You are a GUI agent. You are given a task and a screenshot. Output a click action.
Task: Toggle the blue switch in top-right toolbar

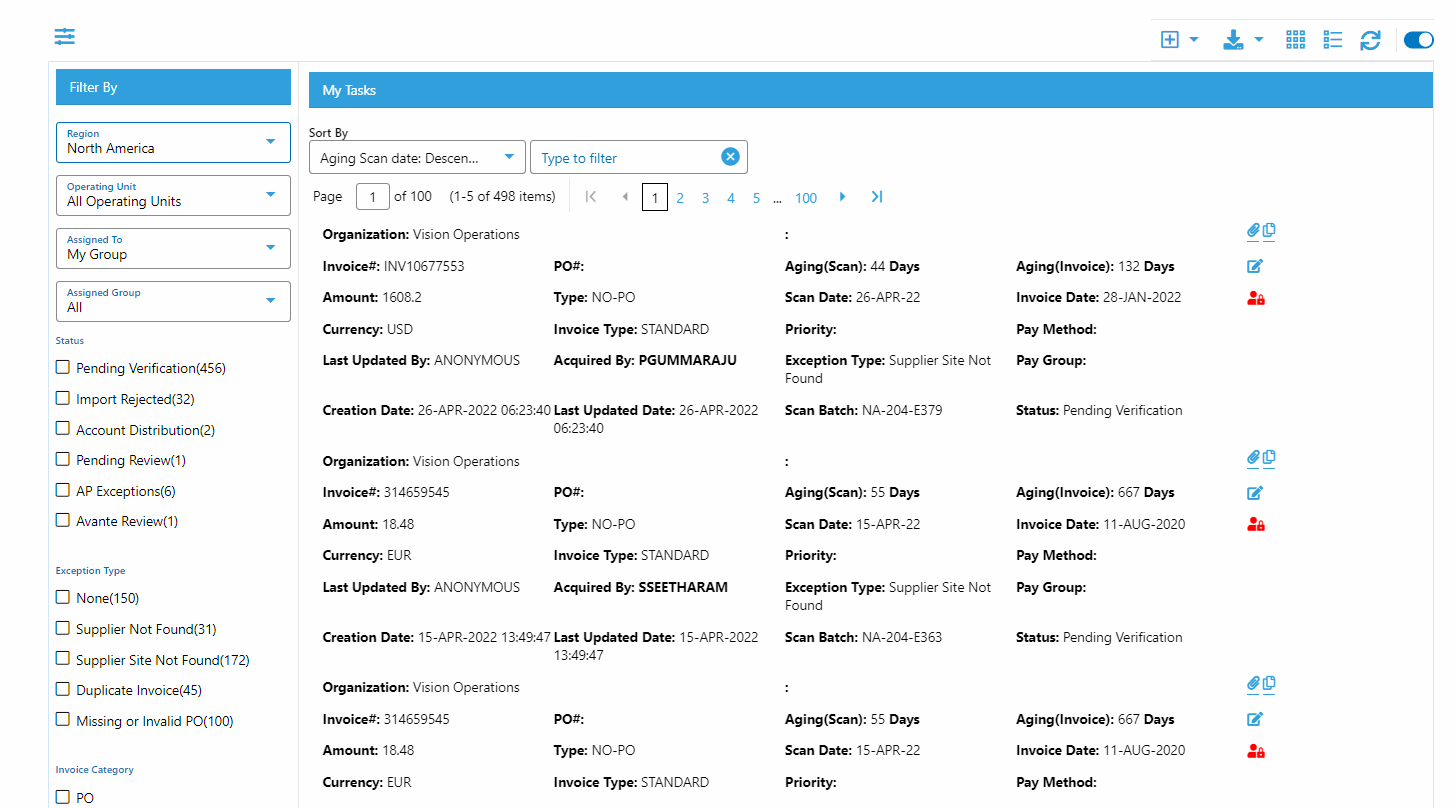(x=1418, y=40)
